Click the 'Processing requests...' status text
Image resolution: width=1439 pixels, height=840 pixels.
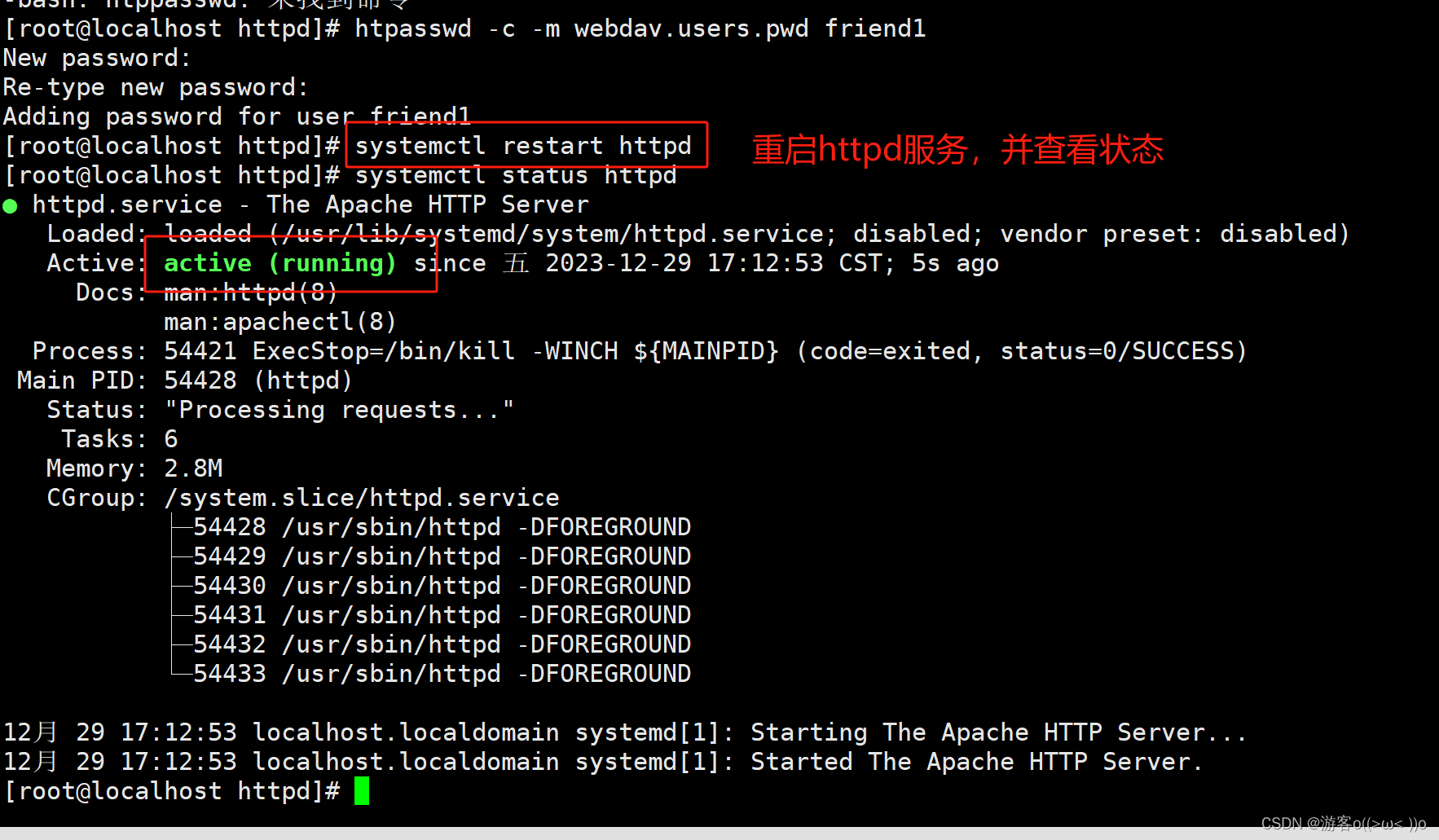(339, 410)
